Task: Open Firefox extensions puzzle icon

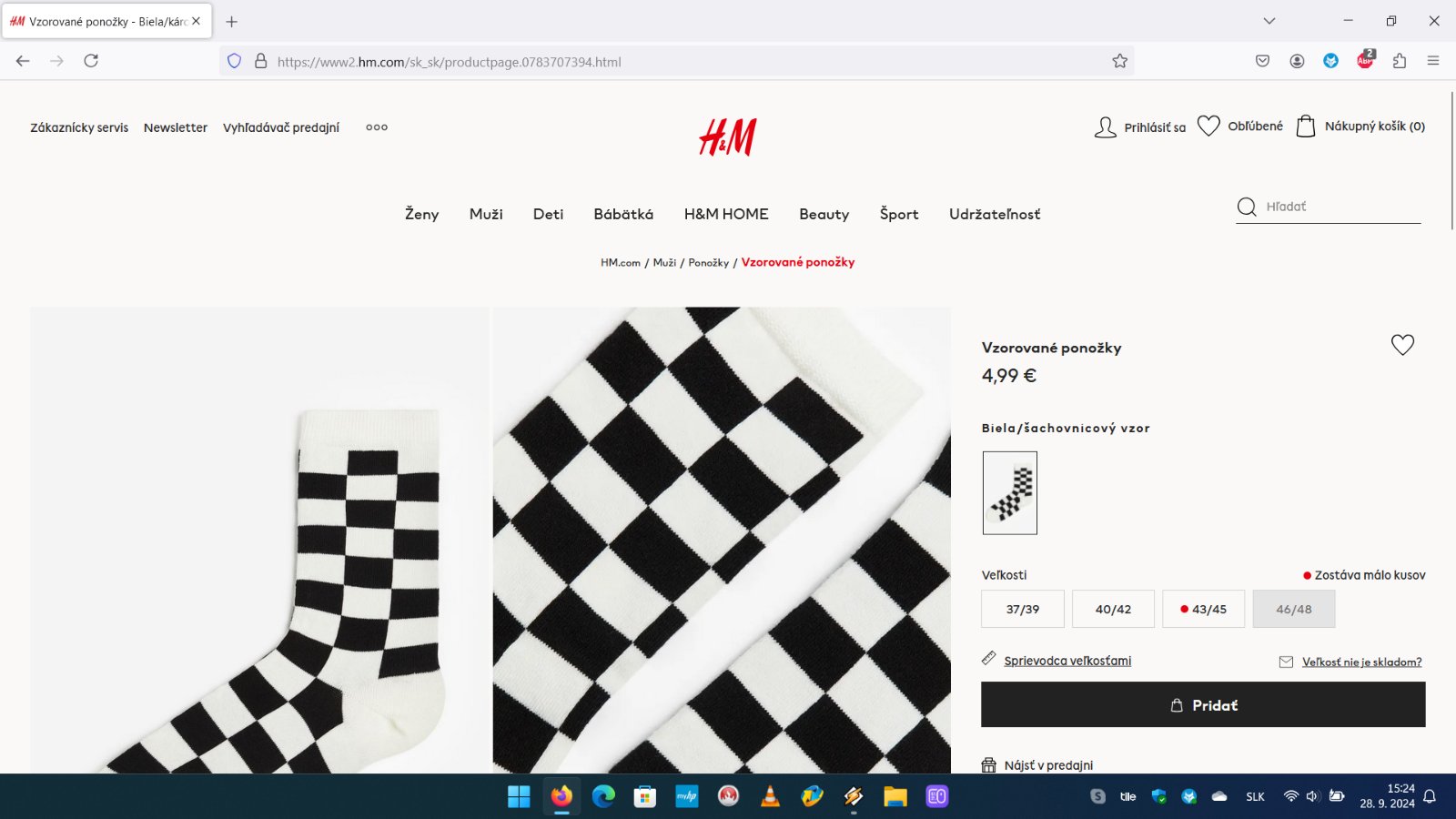Action: click(x=1400, y=61)
